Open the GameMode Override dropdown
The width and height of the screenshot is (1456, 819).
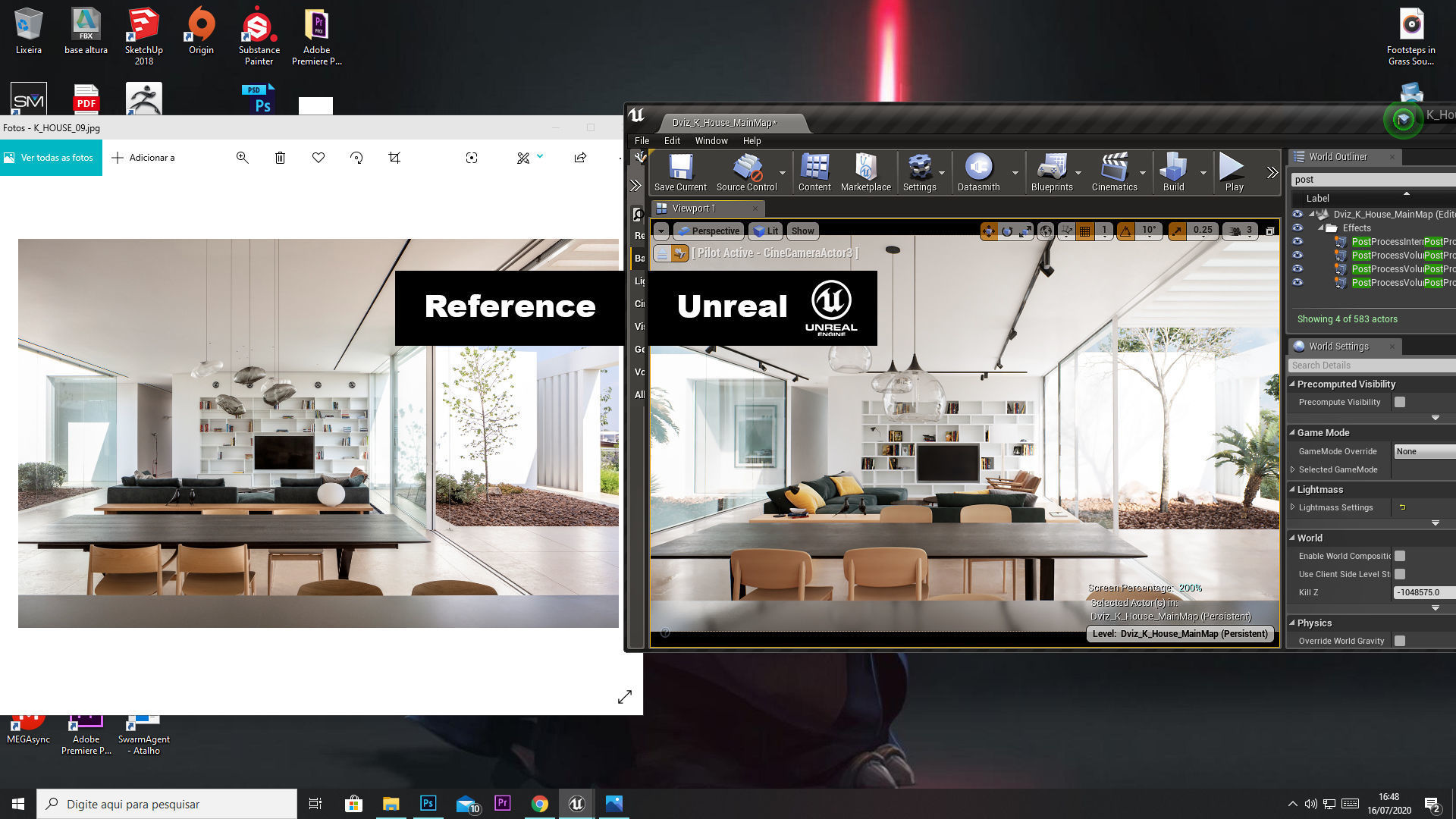click(x=1424, y=451)
